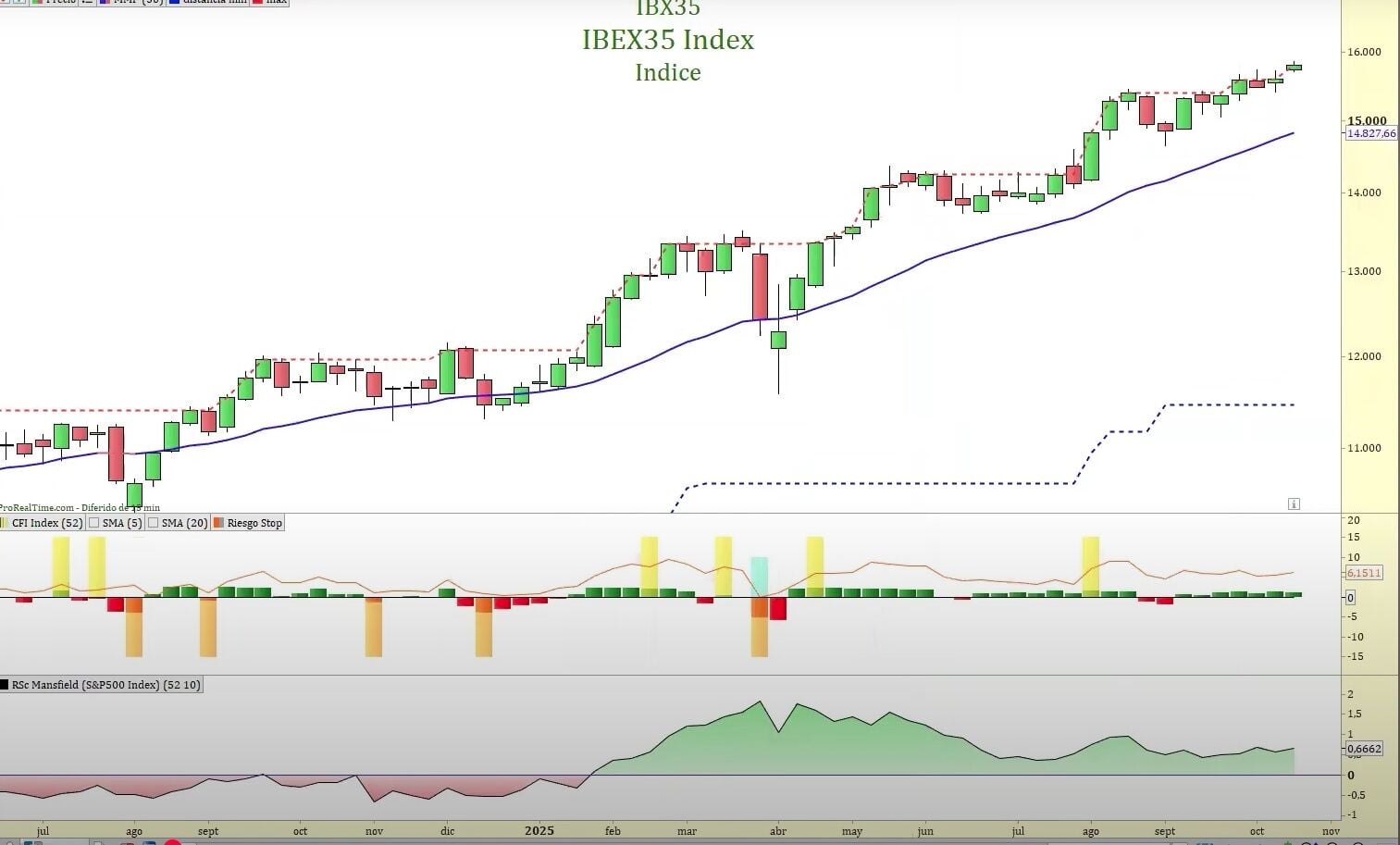
Task: Select the may month marker on time axis
Action: pyautogui.click(x=852, y=831)
